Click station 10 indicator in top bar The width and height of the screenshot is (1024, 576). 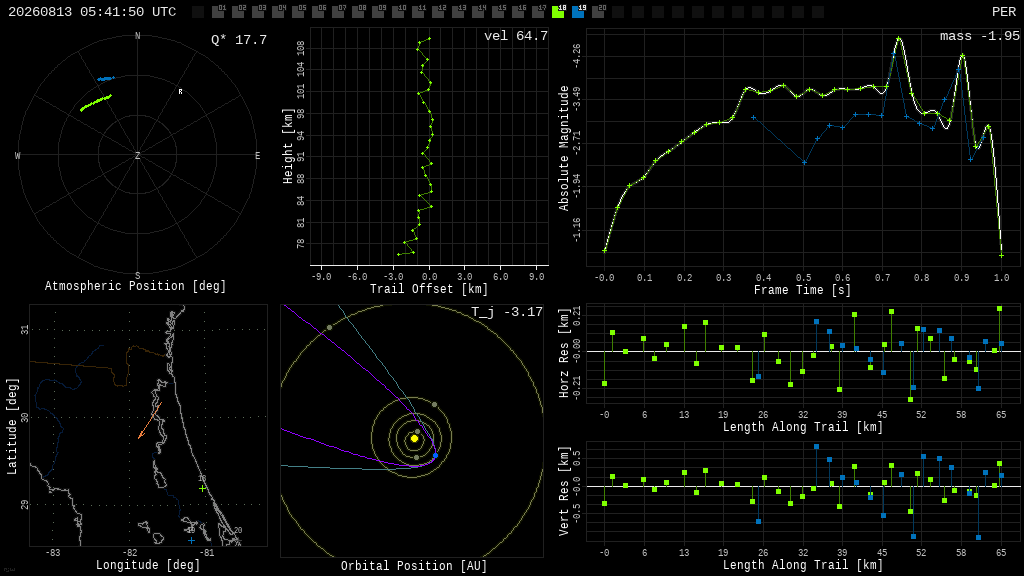(398, 11)
